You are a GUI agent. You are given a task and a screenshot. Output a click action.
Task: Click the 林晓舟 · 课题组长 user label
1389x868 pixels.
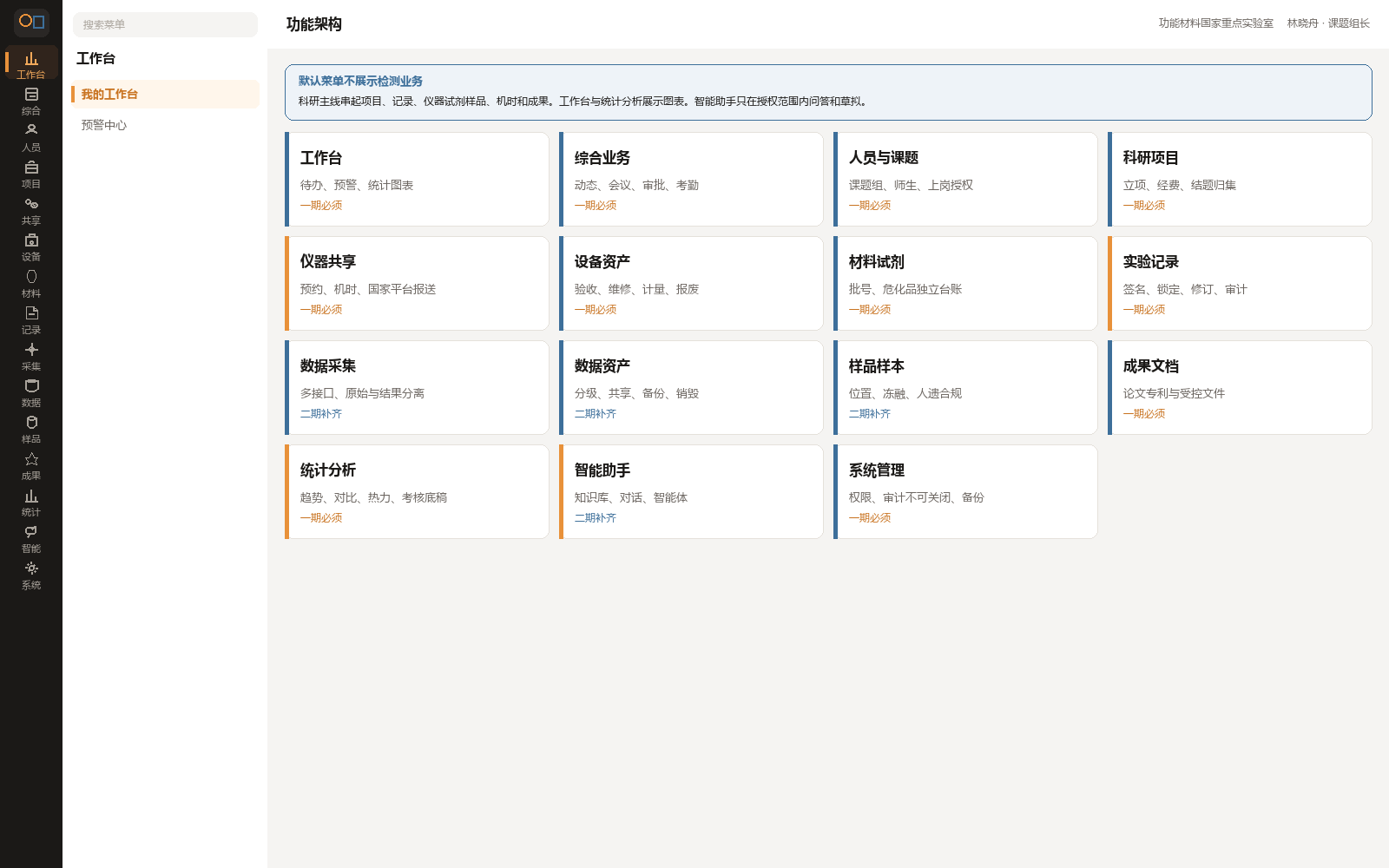[x=1328, y=23]
